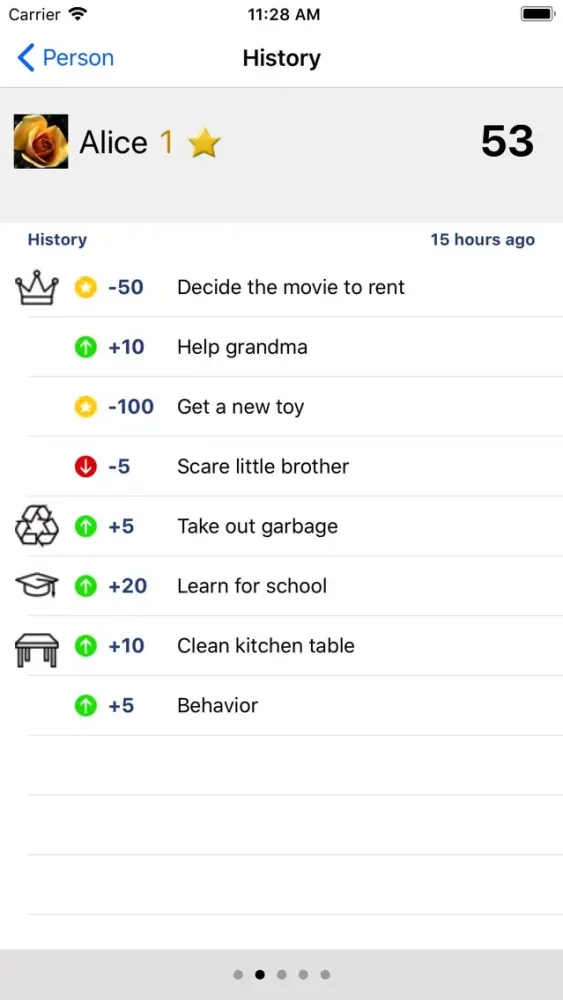Tap the 15 hours ago timestamp
Image resolution: width=563 pixels, height=1000 pixels.
click(483, 240)
